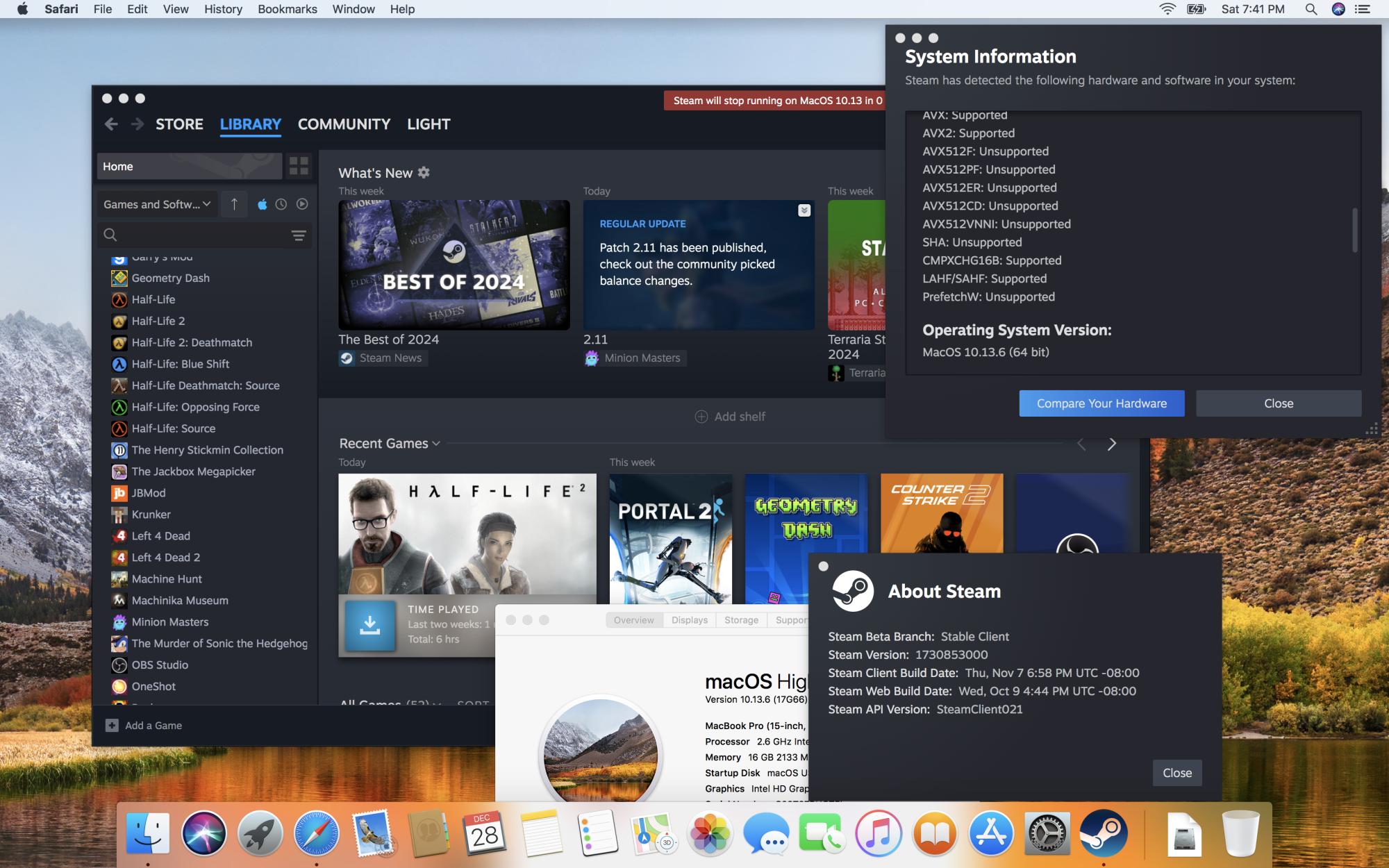Click Compare Your Hardware button
This screenshot has height=868, width=1389.
[x=1101, y=403]
